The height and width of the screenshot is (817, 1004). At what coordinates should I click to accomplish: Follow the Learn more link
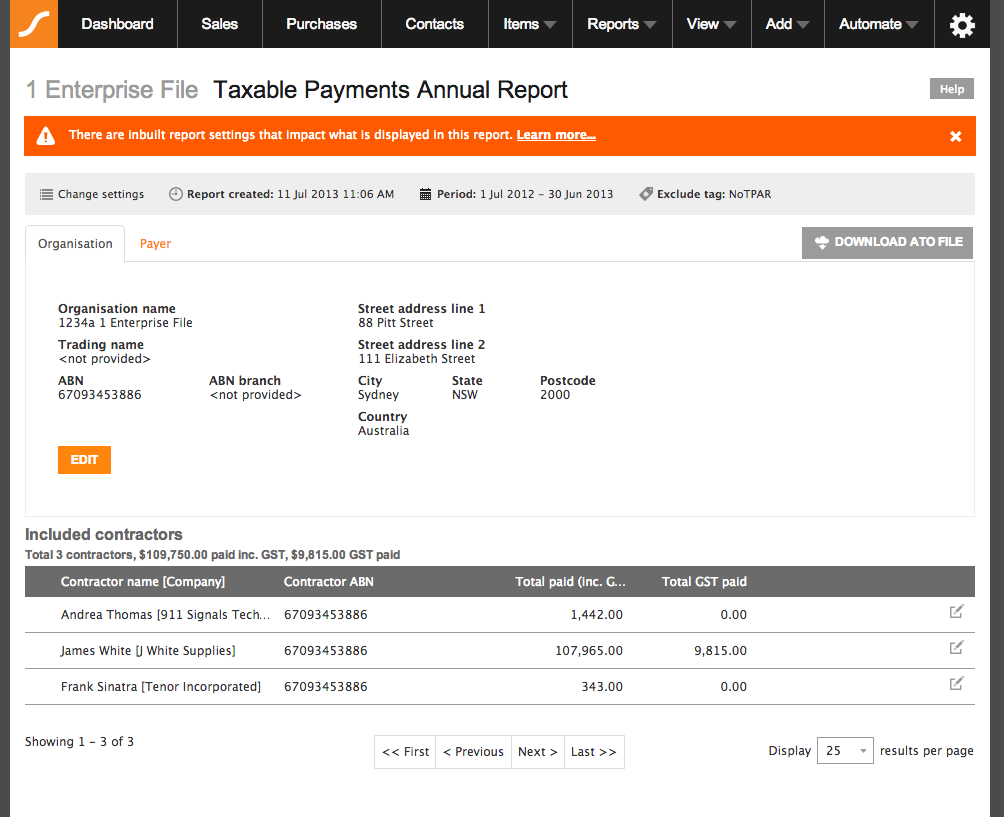click(556, 135)
